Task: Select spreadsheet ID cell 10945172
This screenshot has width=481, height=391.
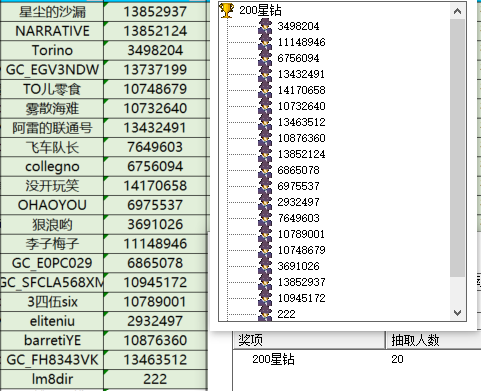Action: click(155, 282)
